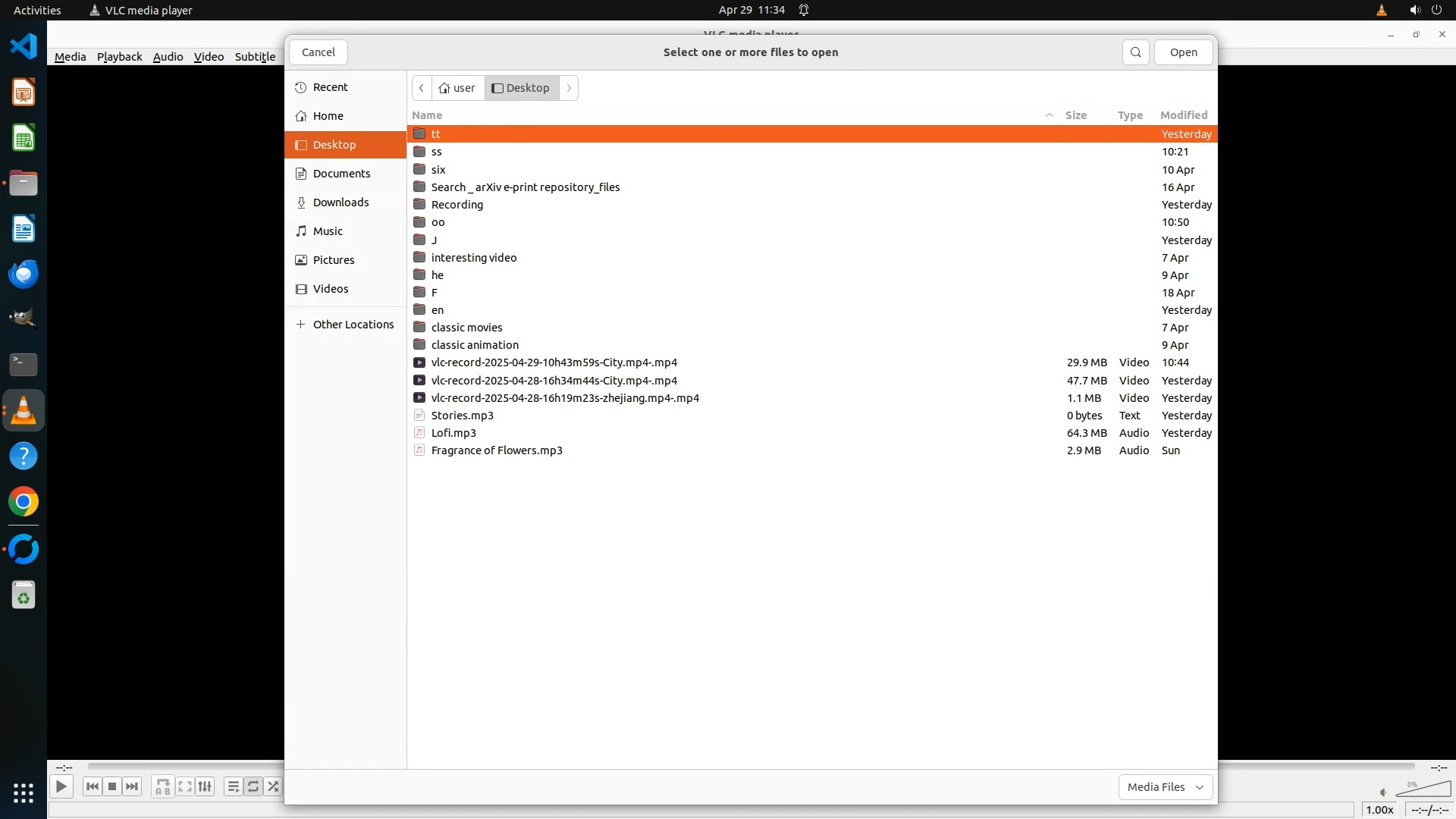Open the Media Files filter dropdown
The height and width of the screenshot is (819, 1456).
[x=1165, y=787]
